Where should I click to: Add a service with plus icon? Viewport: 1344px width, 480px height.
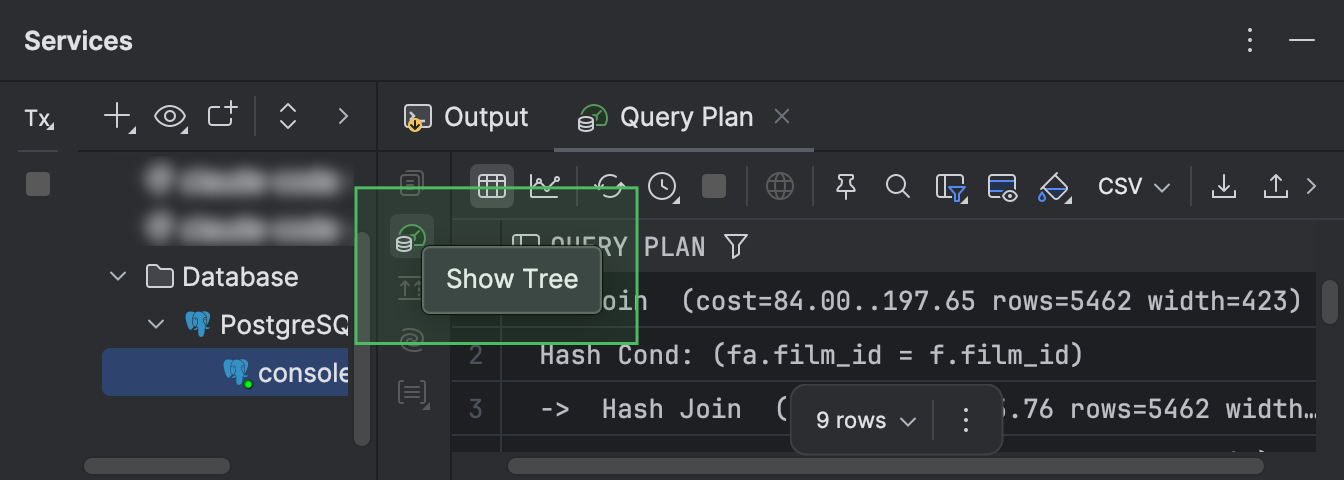pos(119,117)
